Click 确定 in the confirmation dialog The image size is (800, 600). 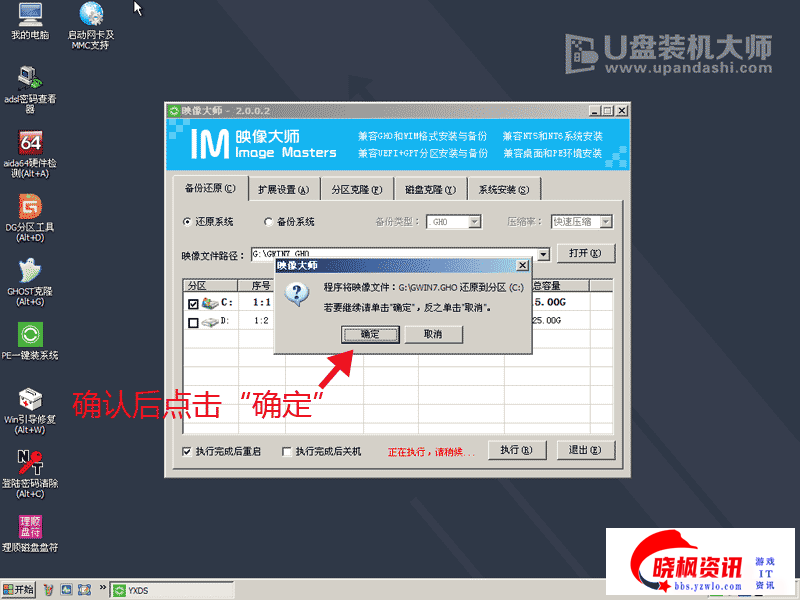[370, 334]
